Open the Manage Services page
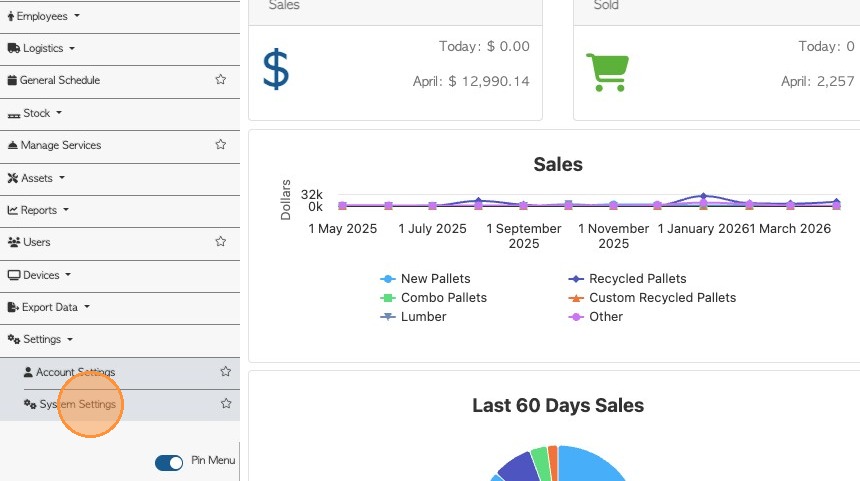 pyautogui.click(x=54, y=145)
